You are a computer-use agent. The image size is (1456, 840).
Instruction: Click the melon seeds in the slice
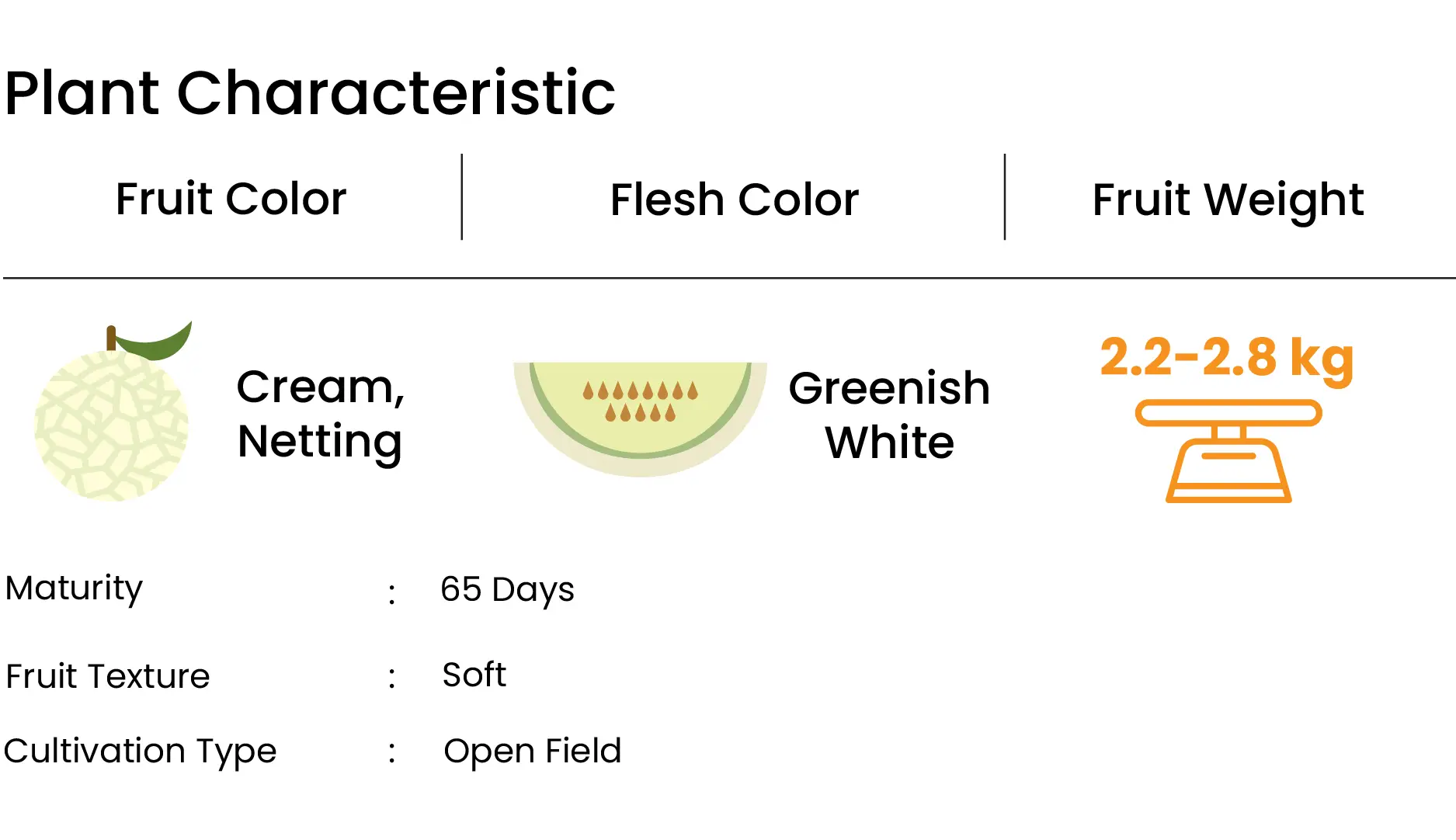pos(641,401)
